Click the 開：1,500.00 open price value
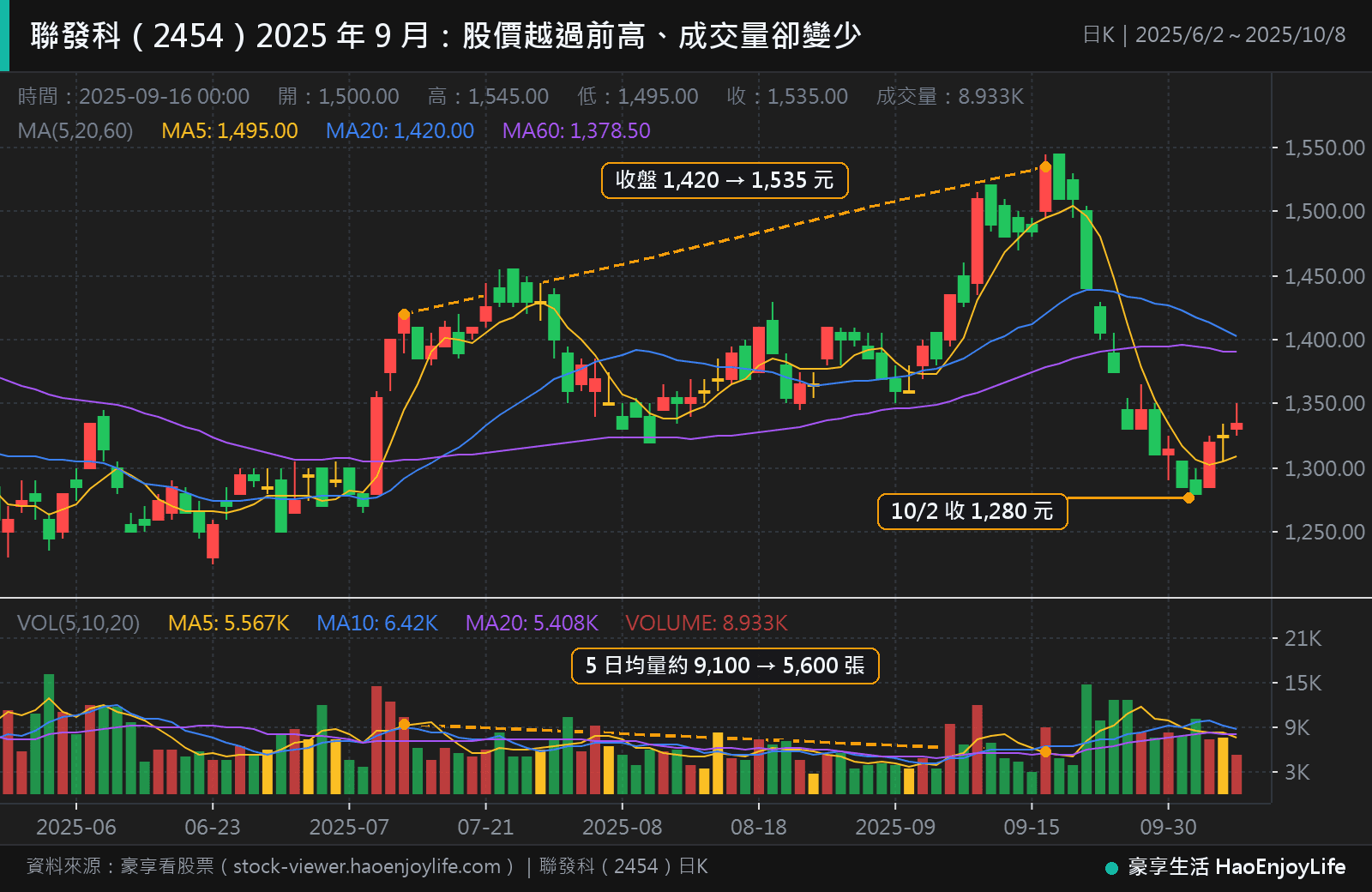The height and width of the screenshot is (892, 1372). [339, 96]
